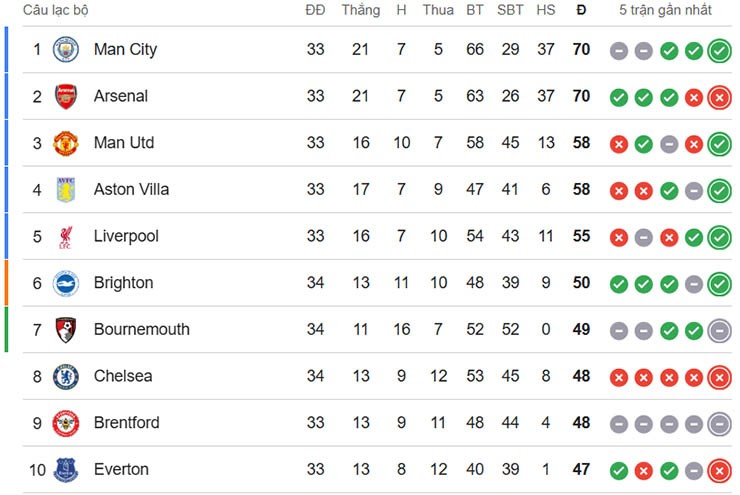Click the Aston Villa club crest
This screenshot has width=740, height=495.
click(x=65, y=190)
